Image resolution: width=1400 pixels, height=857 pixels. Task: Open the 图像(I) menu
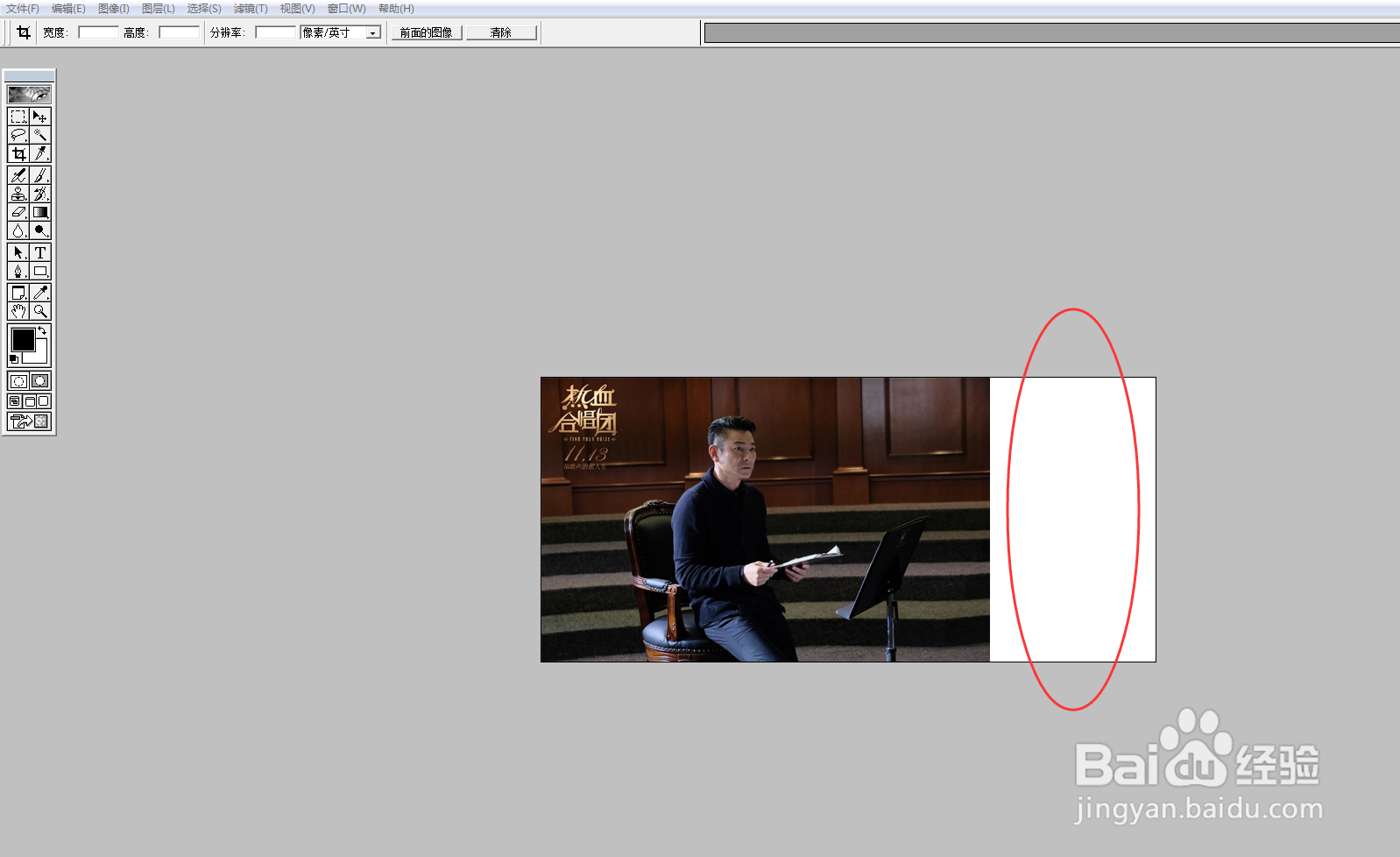114,9
